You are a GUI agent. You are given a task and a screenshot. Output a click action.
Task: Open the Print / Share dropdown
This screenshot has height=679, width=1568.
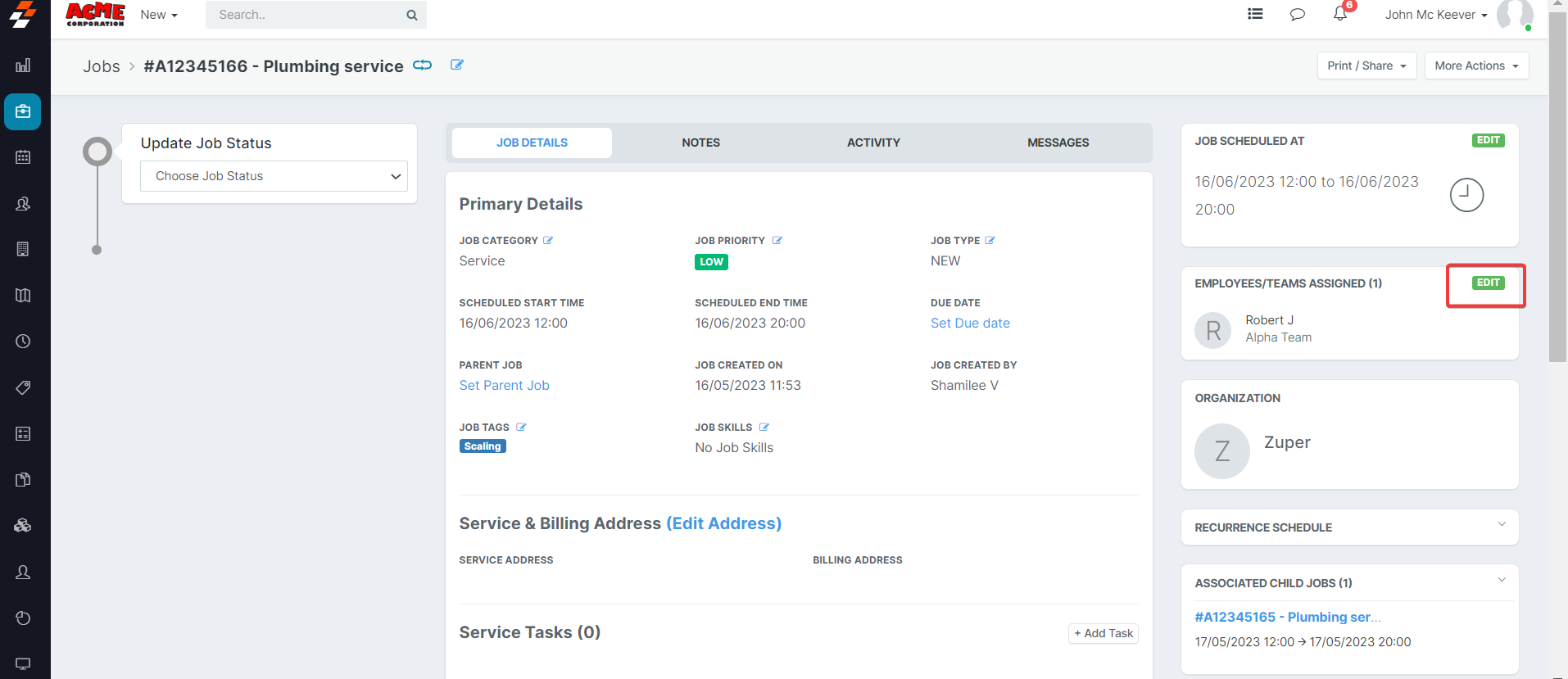point(1366,66)
